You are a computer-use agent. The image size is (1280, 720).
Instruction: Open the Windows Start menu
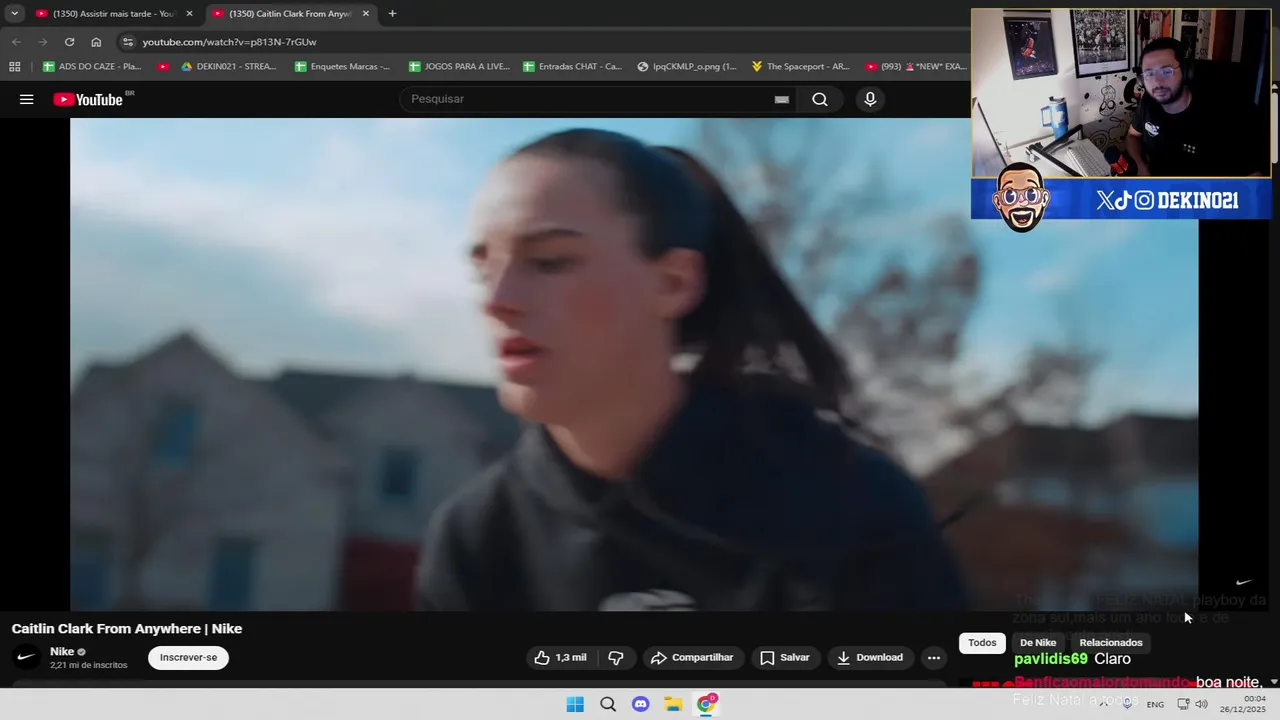(575, 704)
